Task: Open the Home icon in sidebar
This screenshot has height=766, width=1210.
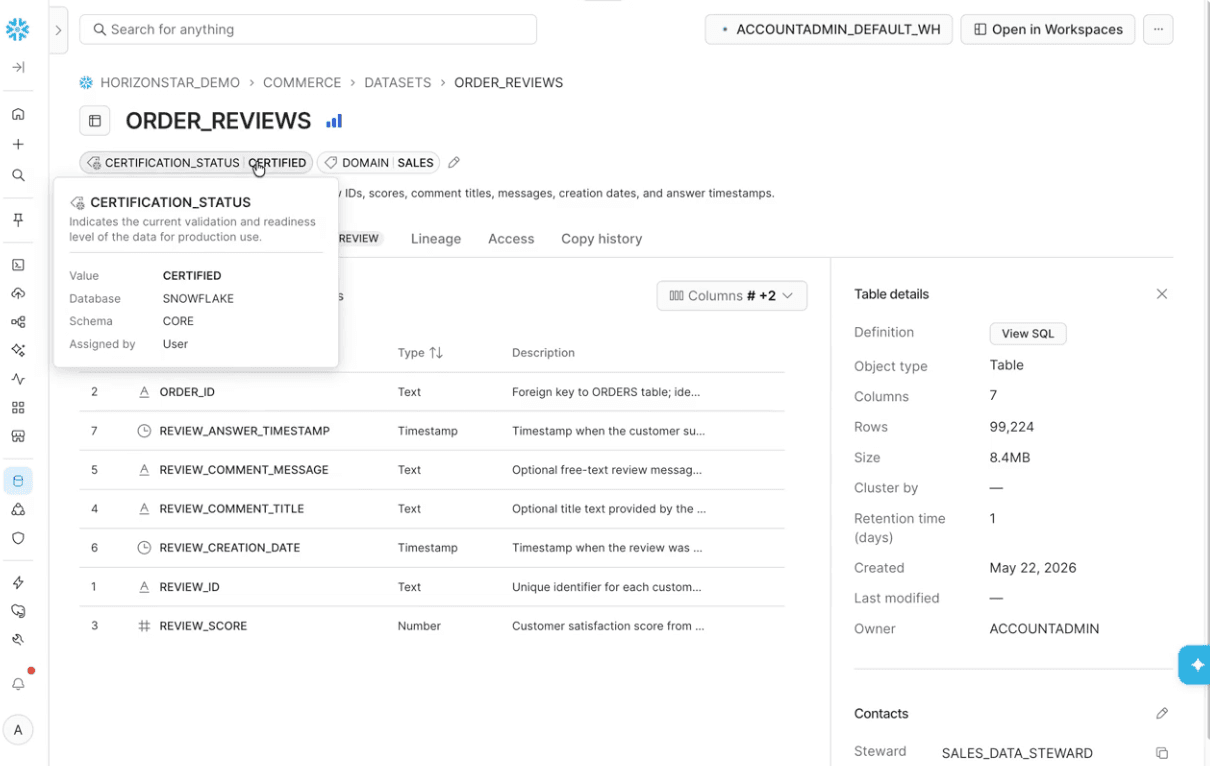Action: 18,114
